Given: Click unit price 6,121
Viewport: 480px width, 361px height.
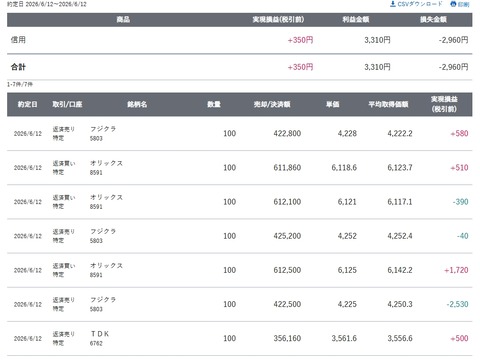Looking at the screenshot, I should tap(347, 202).
